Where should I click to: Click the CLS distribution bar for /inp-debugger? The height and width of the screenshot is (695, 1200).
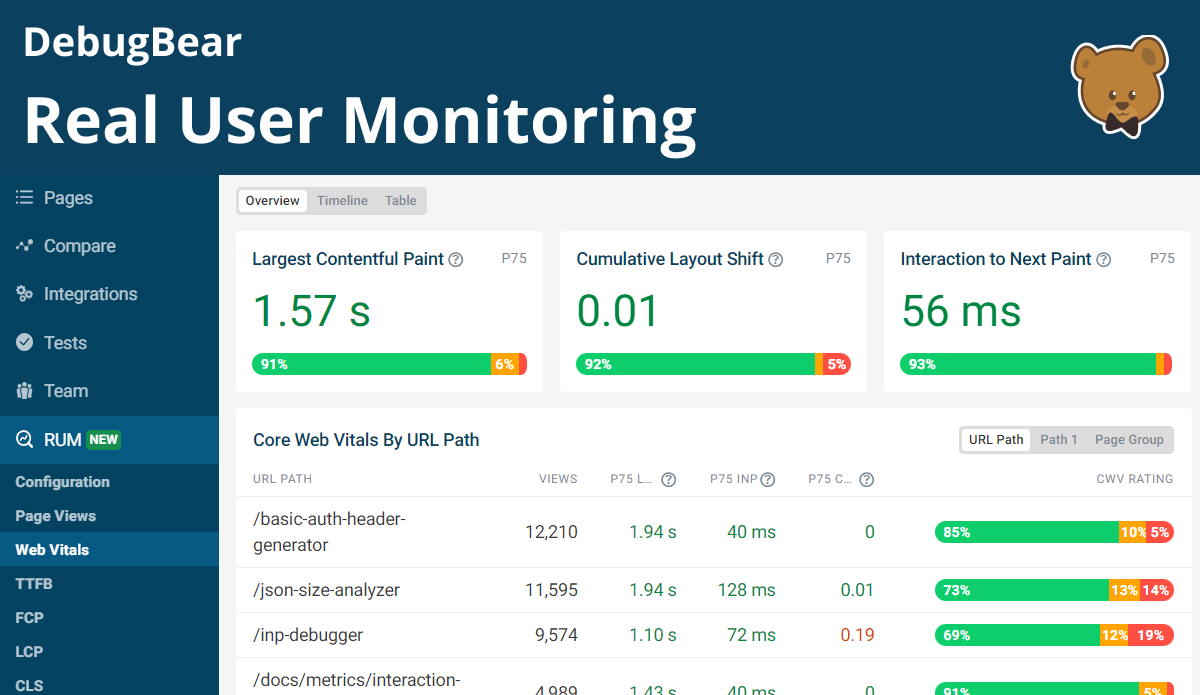tap(1050, 635)
